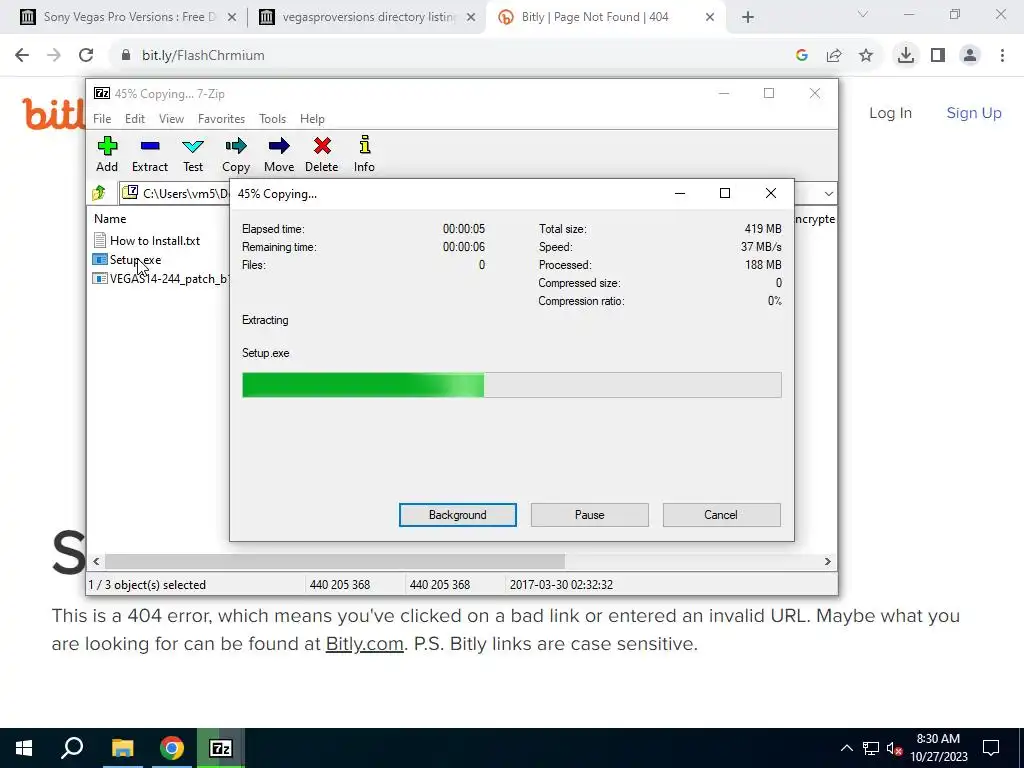Screen dimensions: 1024x768
Task: Open a new Chrome tab
Action: click(x=748, y=18)
